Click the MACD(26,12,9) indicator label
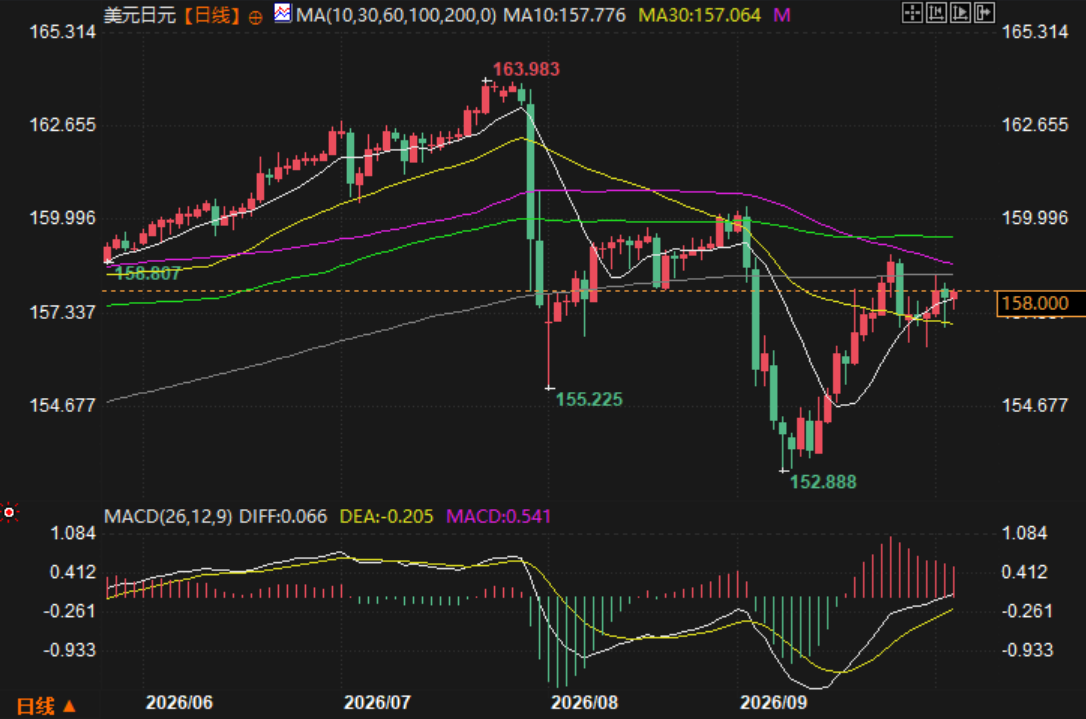This screenshot has height=719, width=1086. click(168, 517)
